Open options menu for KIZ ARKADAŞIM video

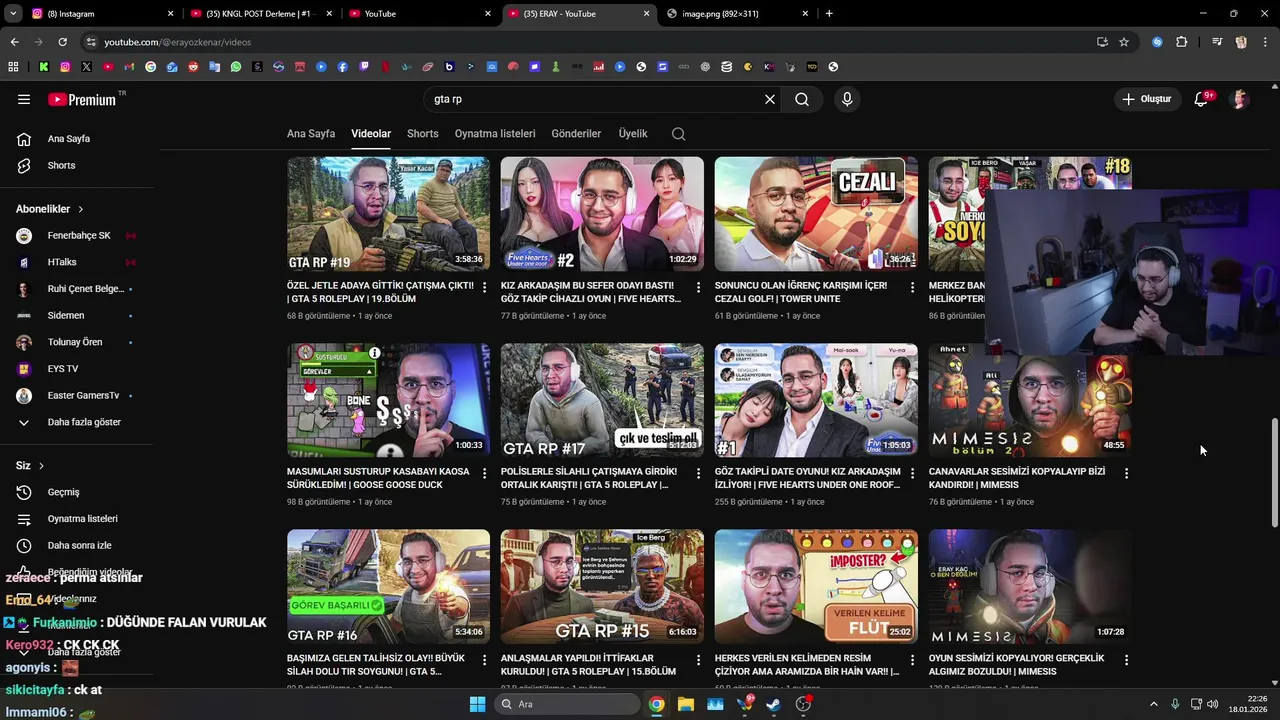(699, 287)
